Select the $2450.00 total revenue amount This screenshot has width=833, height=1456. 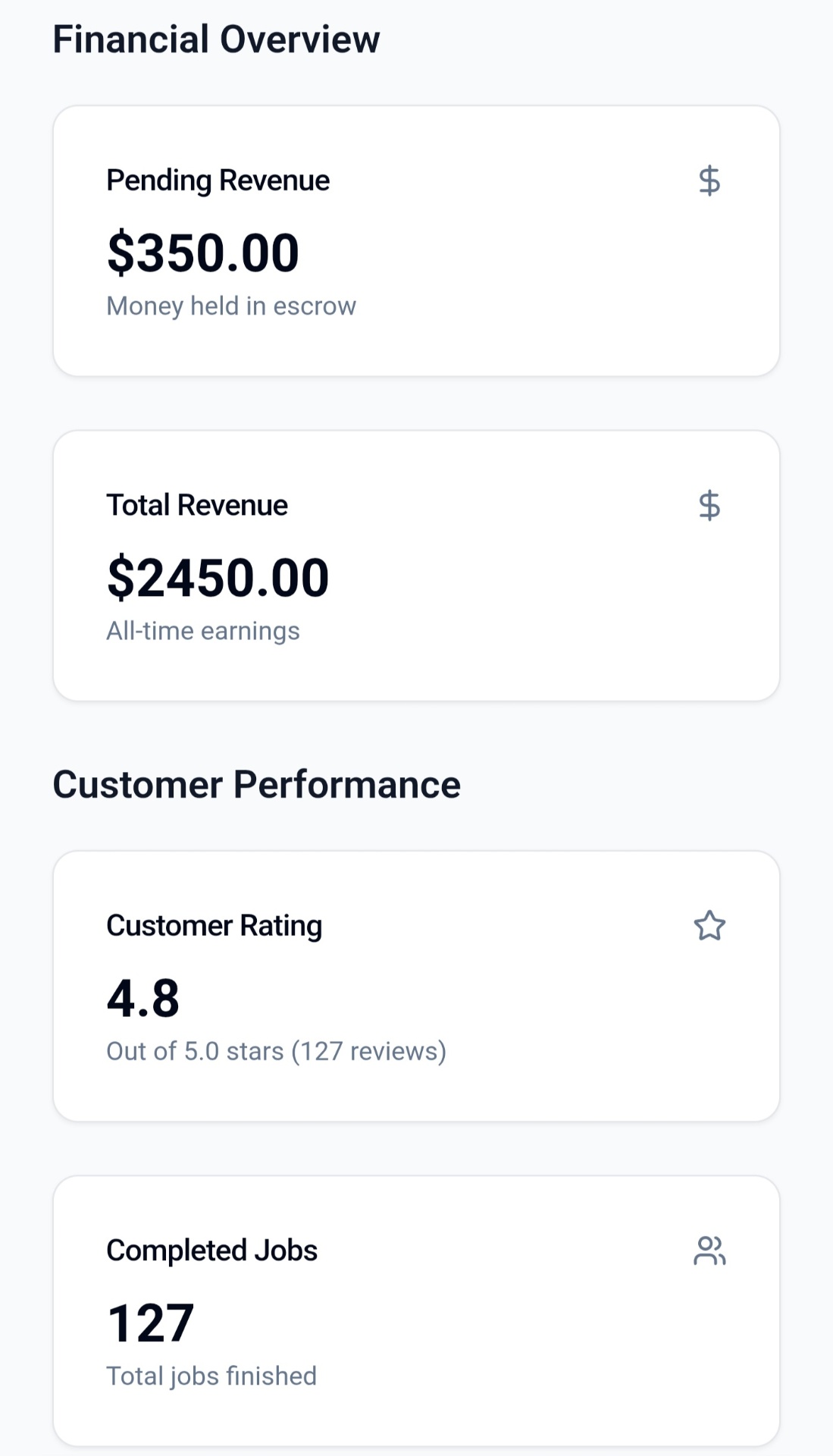coord(218,578)
